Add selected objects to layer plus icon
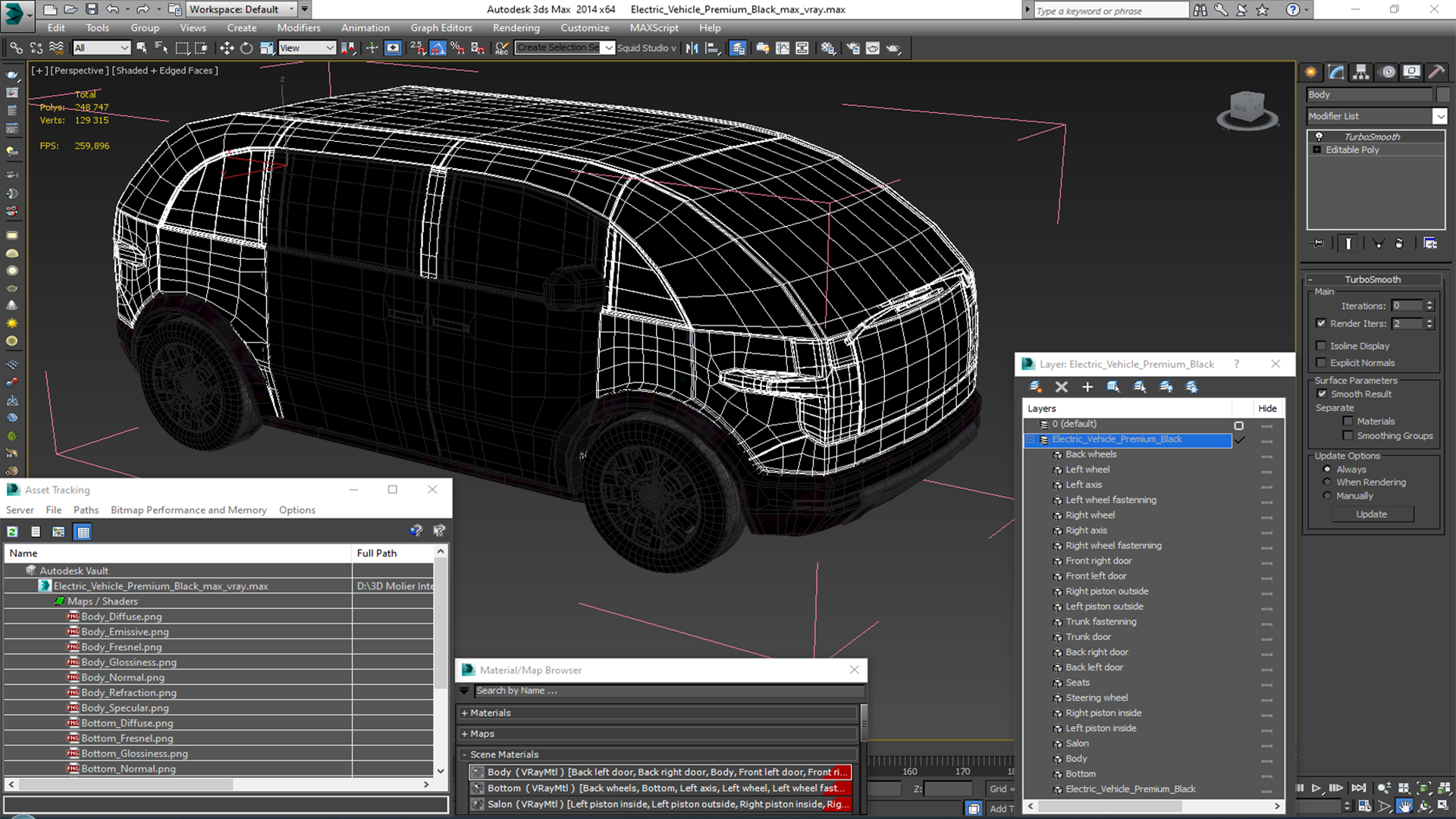 coord(1087,387)
